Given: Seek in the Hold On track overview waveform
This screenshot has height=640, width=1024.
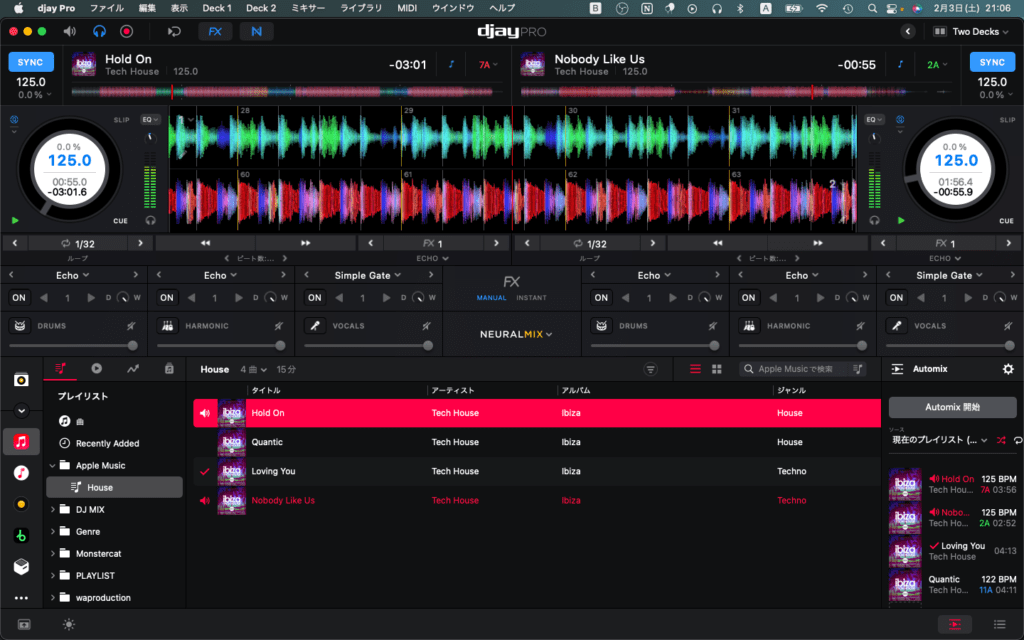Looking at the screenshot, I should pyautogui.click(x=282, y=92).
